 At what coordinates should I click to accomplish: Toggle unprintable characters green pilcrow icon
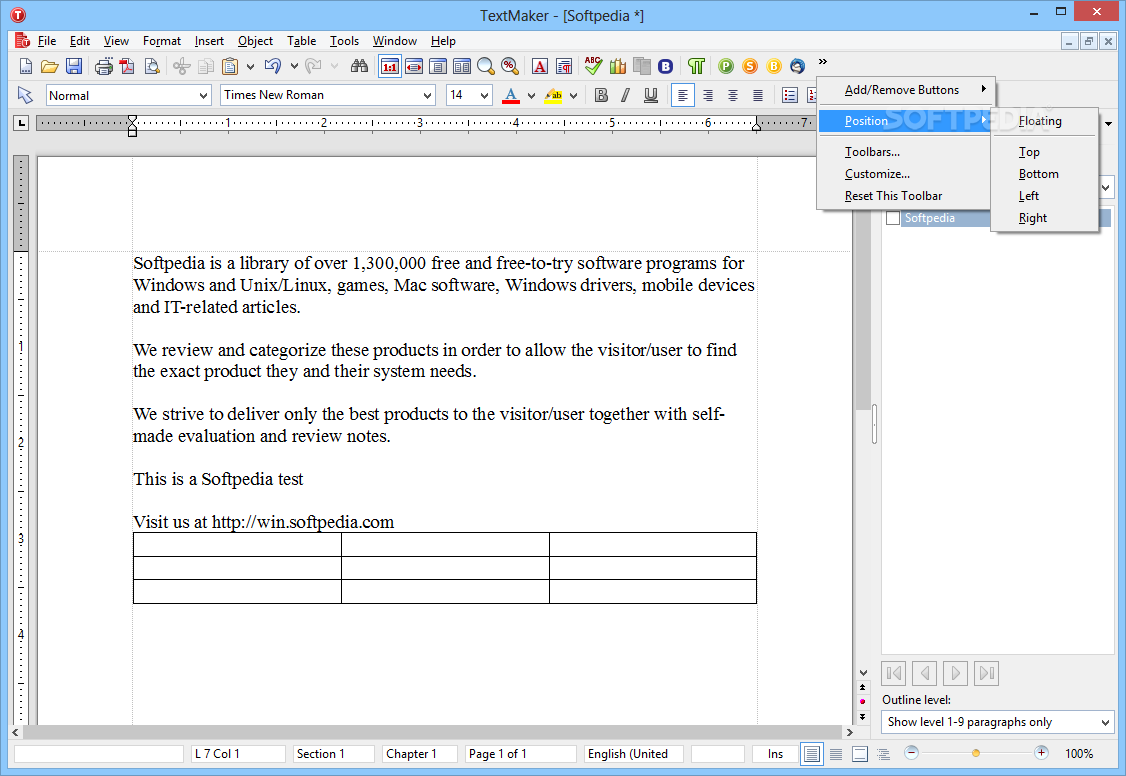click(696, 67)
